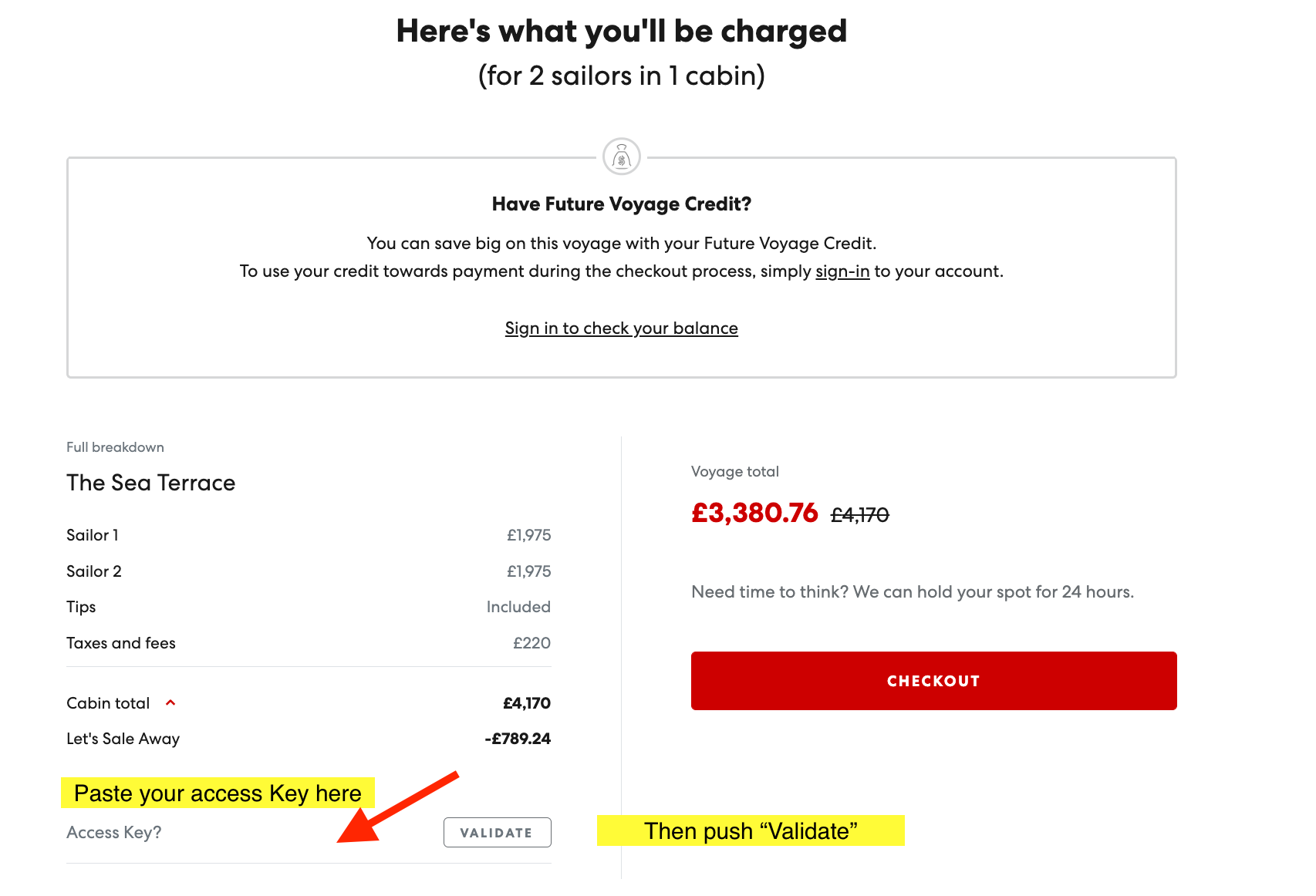Click the red CHECKOUT button

[933, 681]
